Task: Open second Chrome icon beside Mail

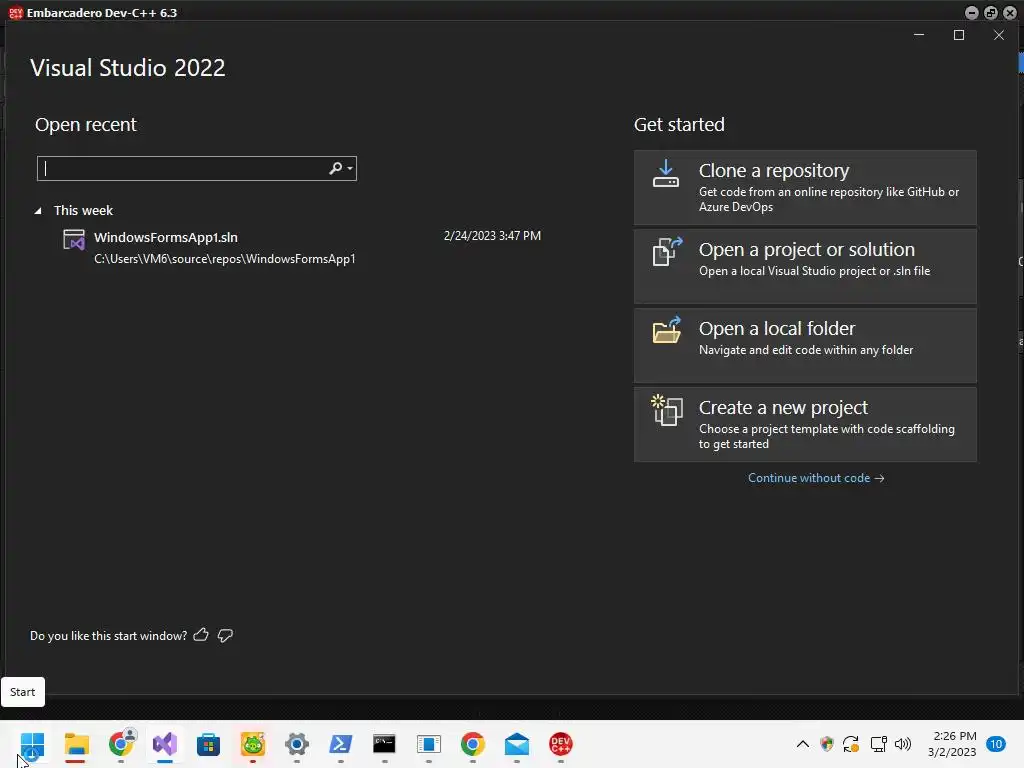Action: point(472,744)
